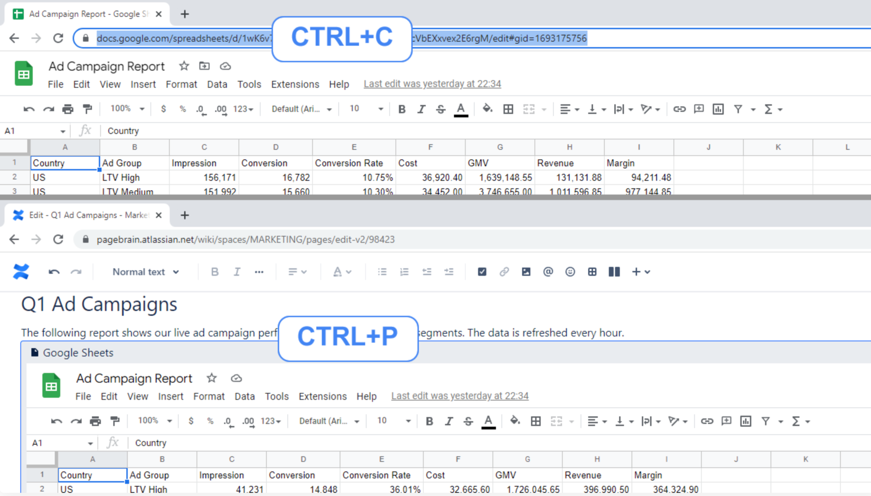Open the Insert menu in the upper Google Sheets

[x=143, y=84]
